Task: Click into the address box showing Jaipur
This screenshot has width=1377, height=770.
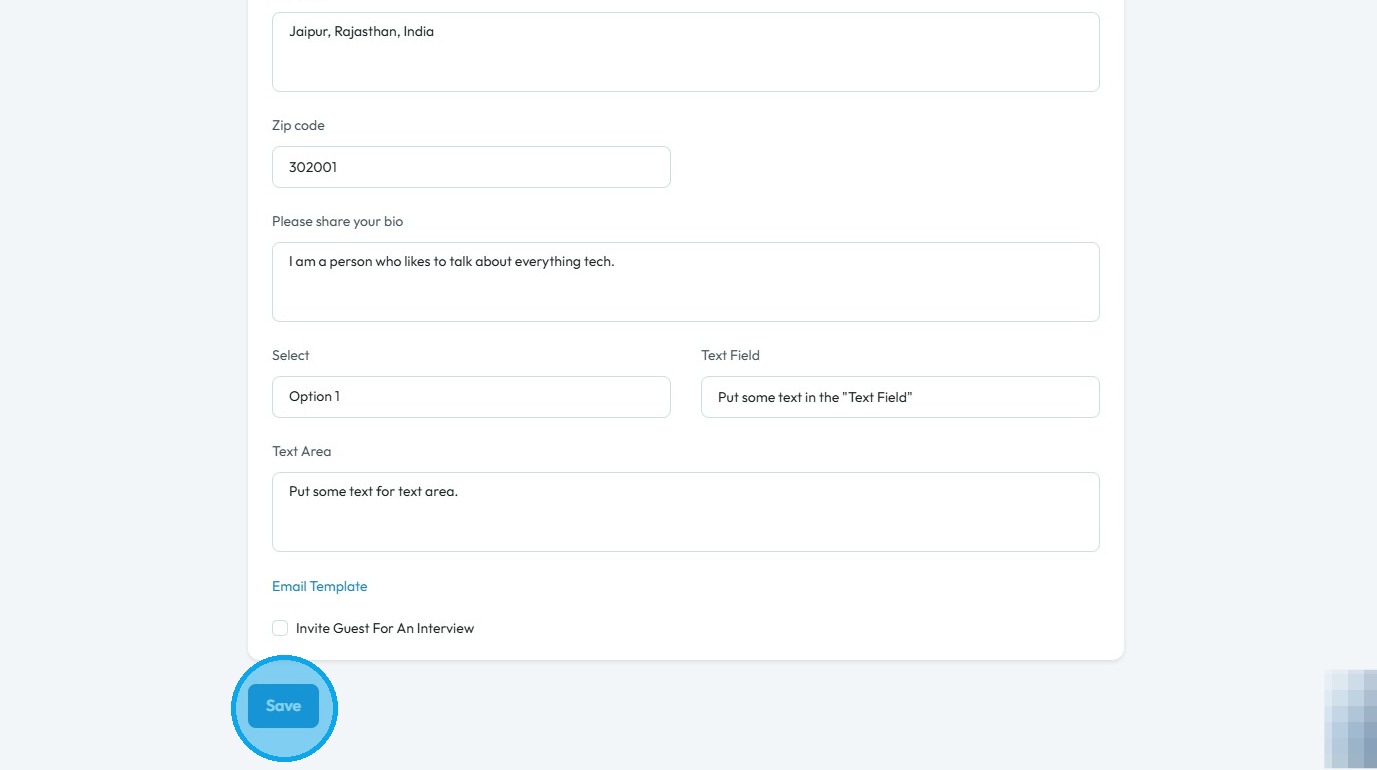Action: tap(685, 52)
